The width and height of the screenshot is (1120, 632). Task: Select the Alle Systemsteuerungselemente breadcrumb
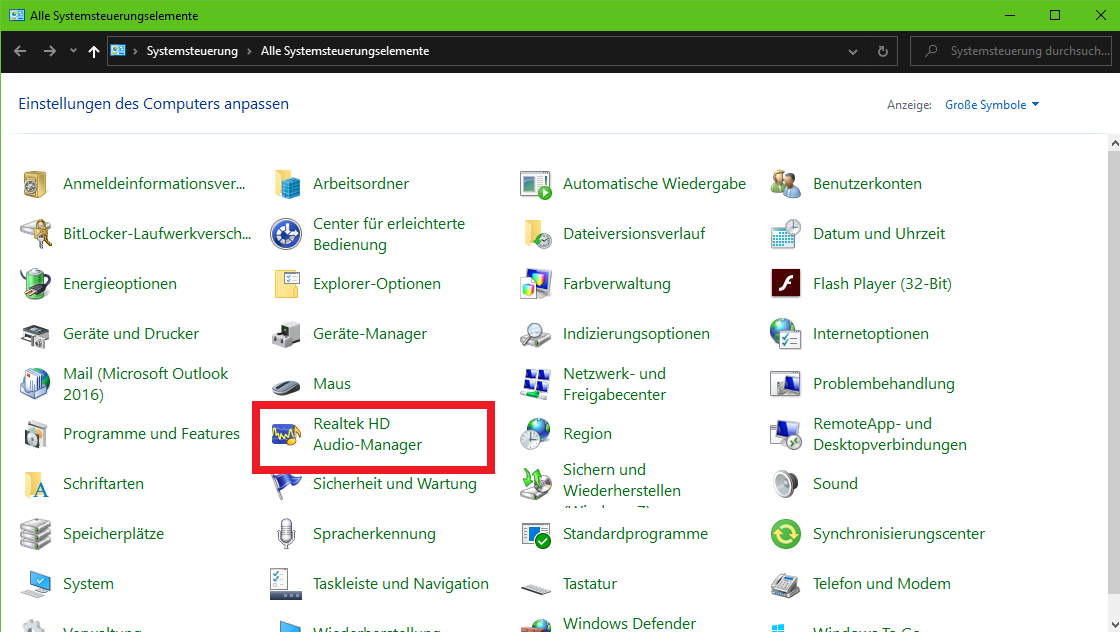coord(345,51)
